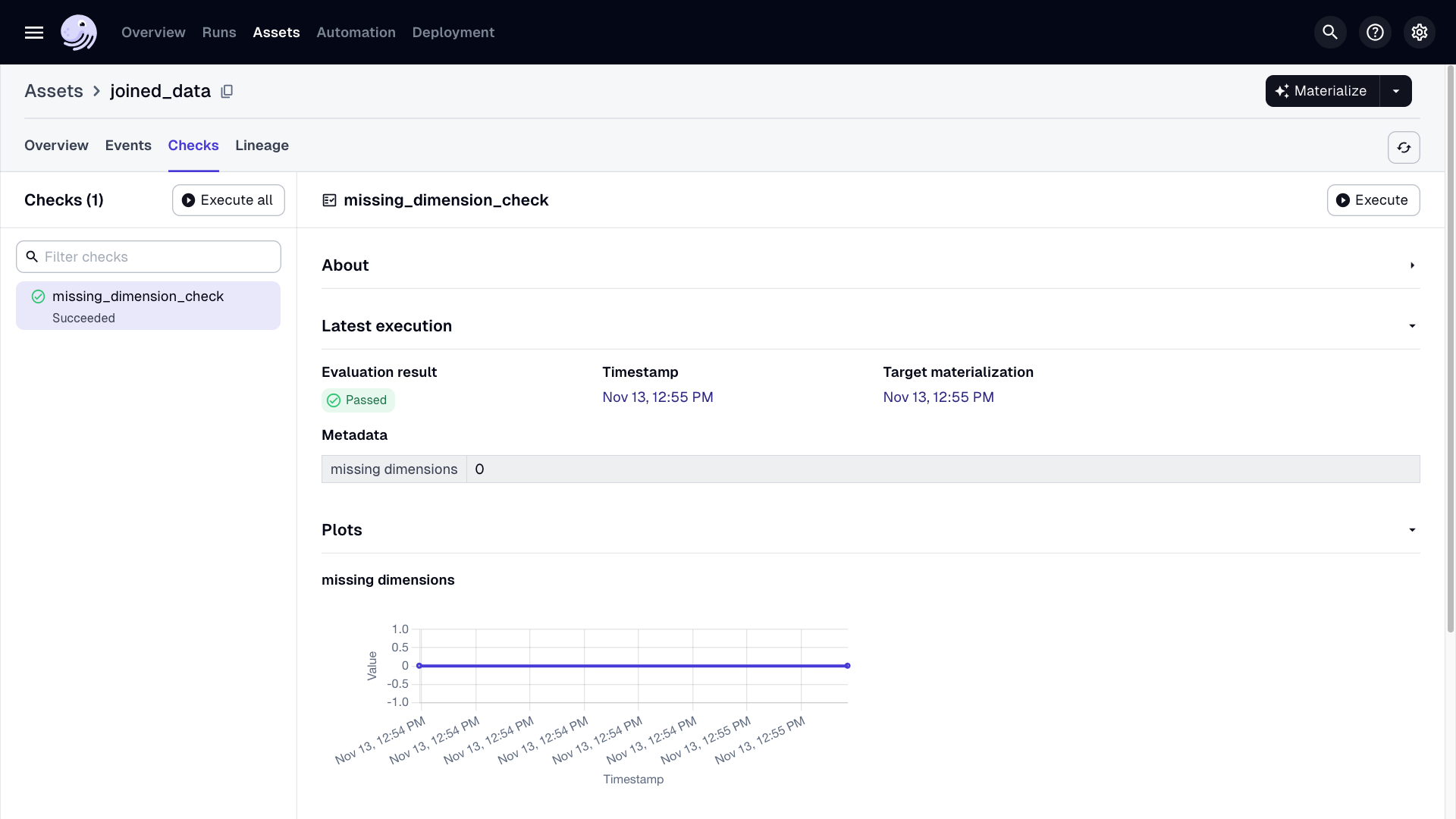Click the last data point on plot

847,666
